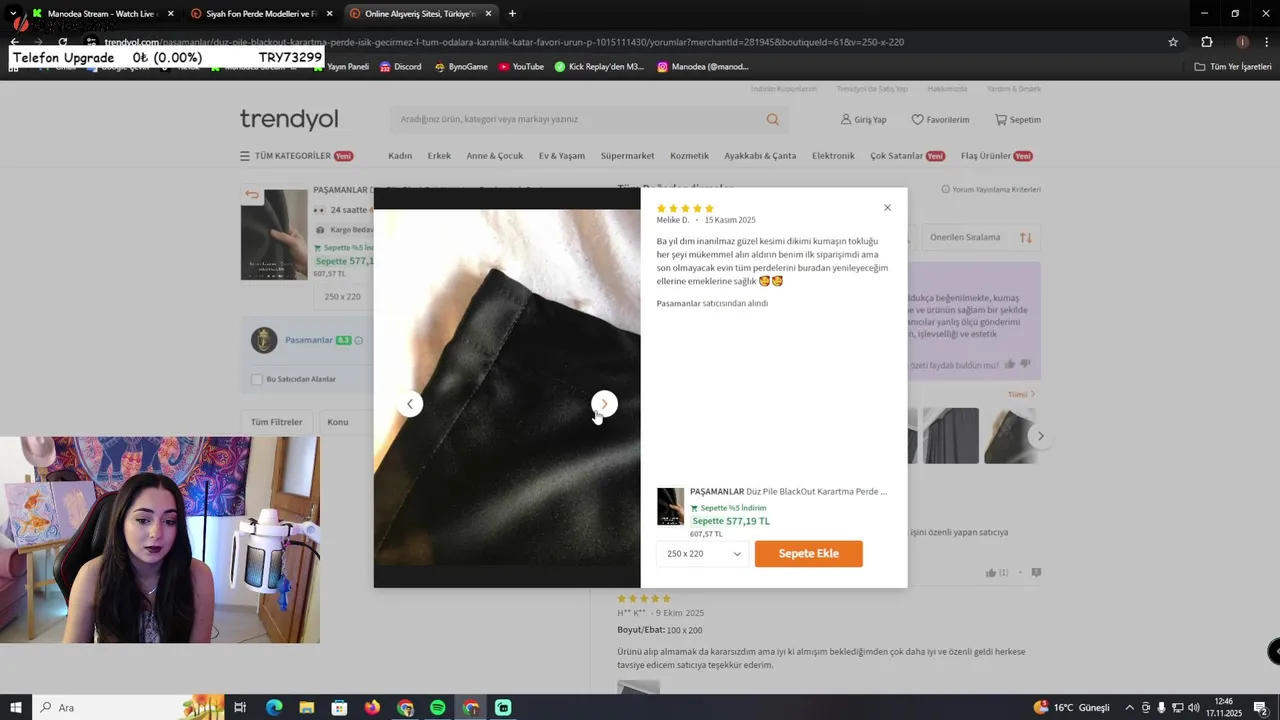The height and width of the screenshot is (720, 1280).
Task: Open the Microsoft Store taskbar icon
Action: pos(340,708)
